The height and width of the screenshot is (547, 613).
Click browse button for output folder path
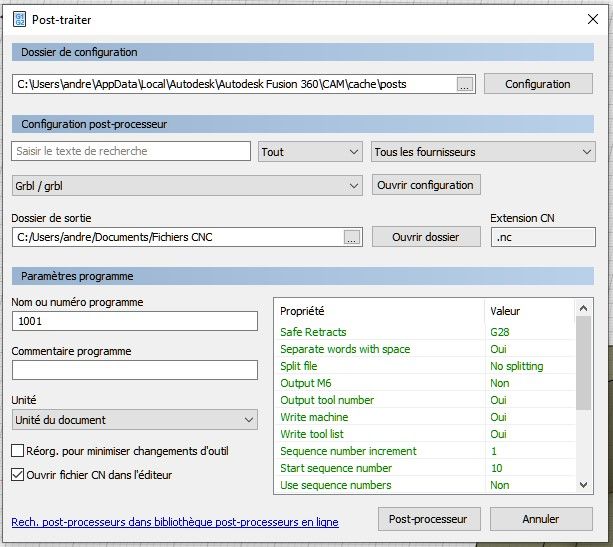pyautogui.click(x=351, y=238)
